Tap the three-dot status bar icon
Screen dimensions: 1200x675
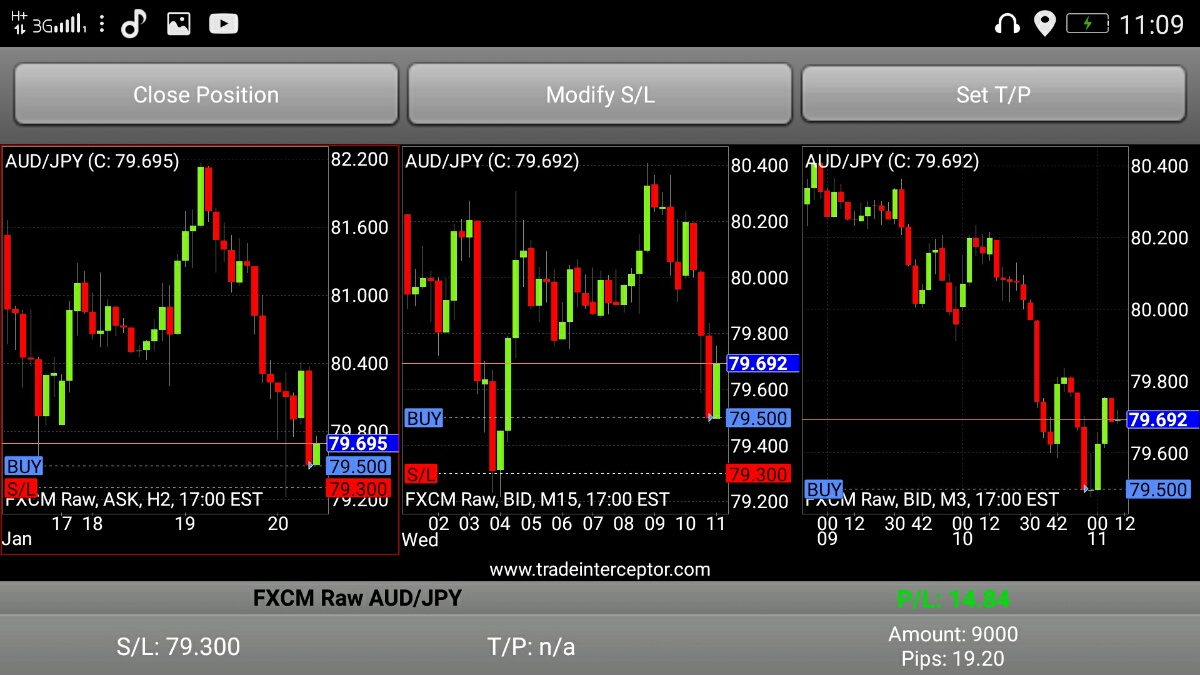[x=102, y=23]
